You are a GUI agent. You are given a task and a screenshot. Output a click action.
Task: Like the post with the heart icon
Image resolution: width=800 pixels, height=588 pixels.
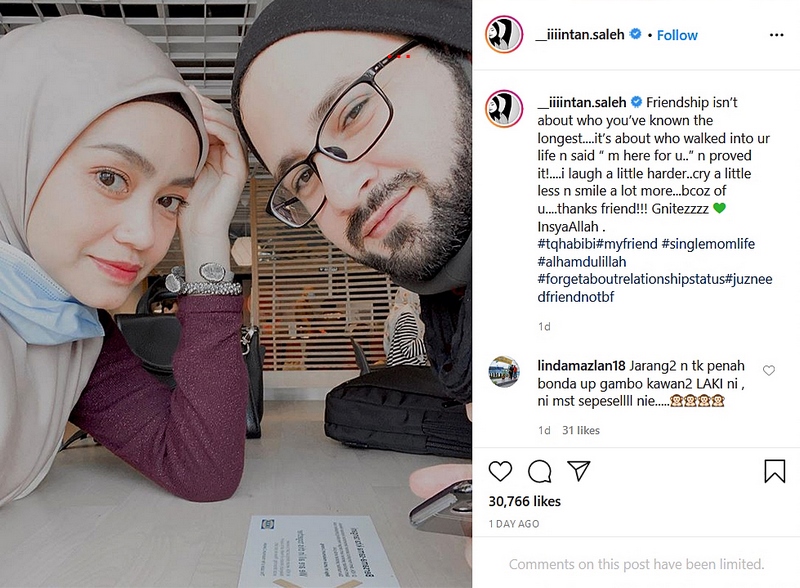tap(500, 471)
